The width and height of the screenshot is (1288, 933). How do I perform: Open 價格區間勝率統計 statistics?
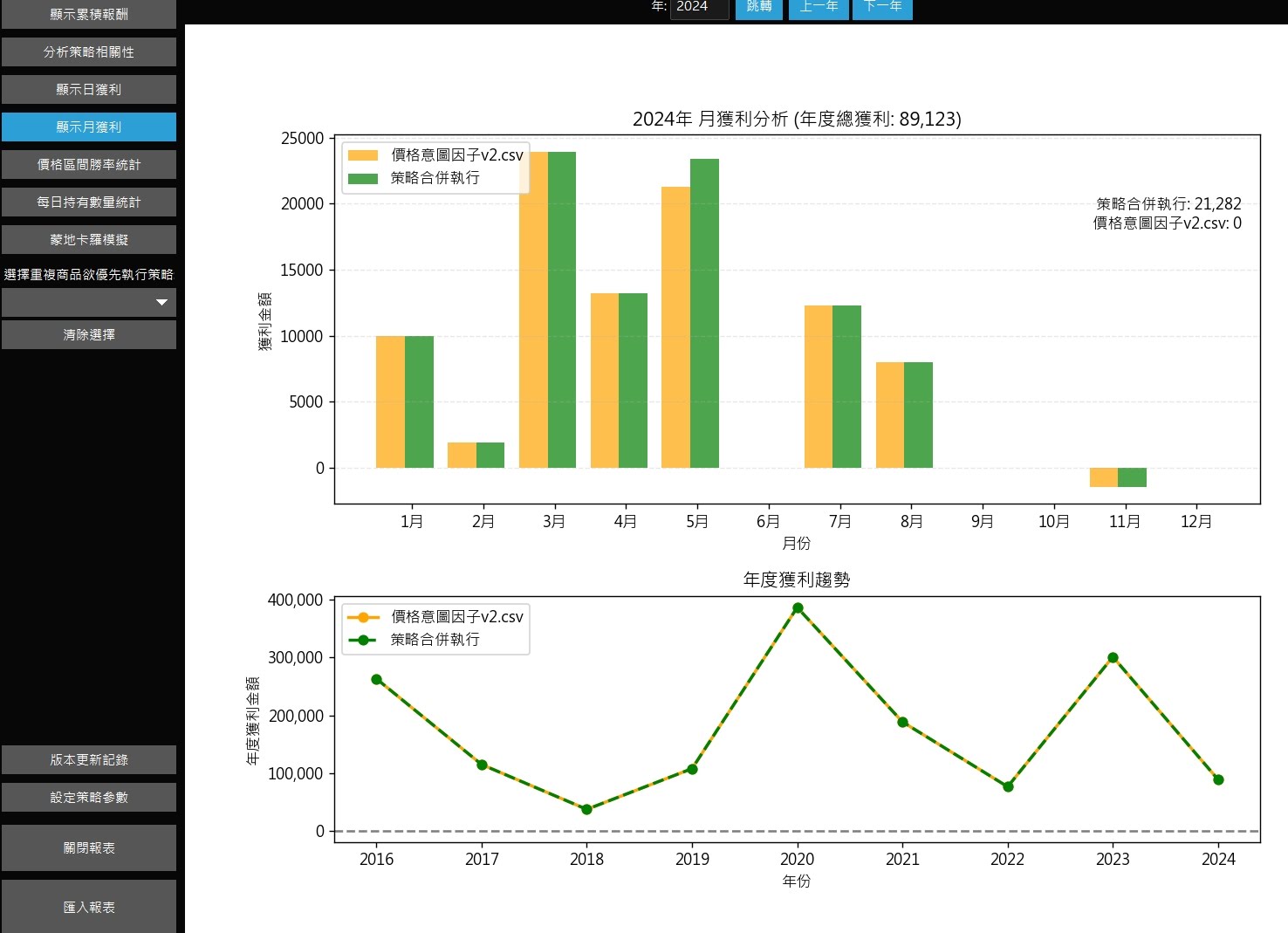(x=88, y=164)
